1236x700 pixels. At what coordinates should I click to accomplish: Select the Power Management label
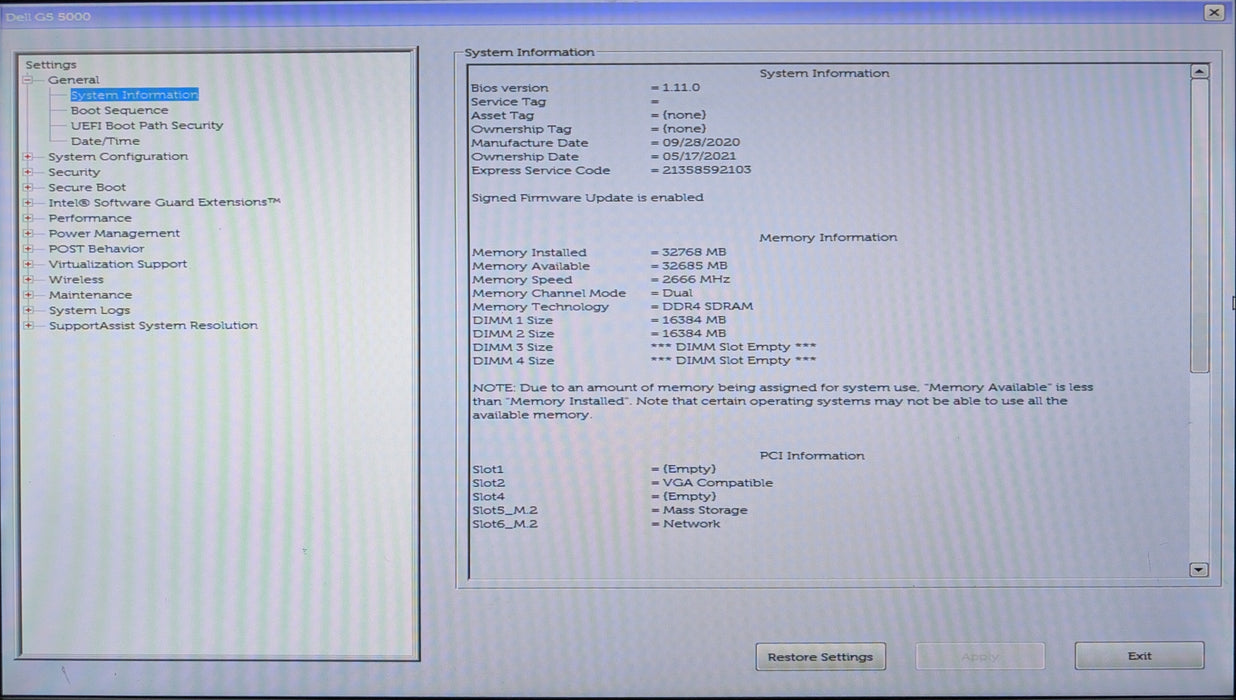click(x=114, y=234)
